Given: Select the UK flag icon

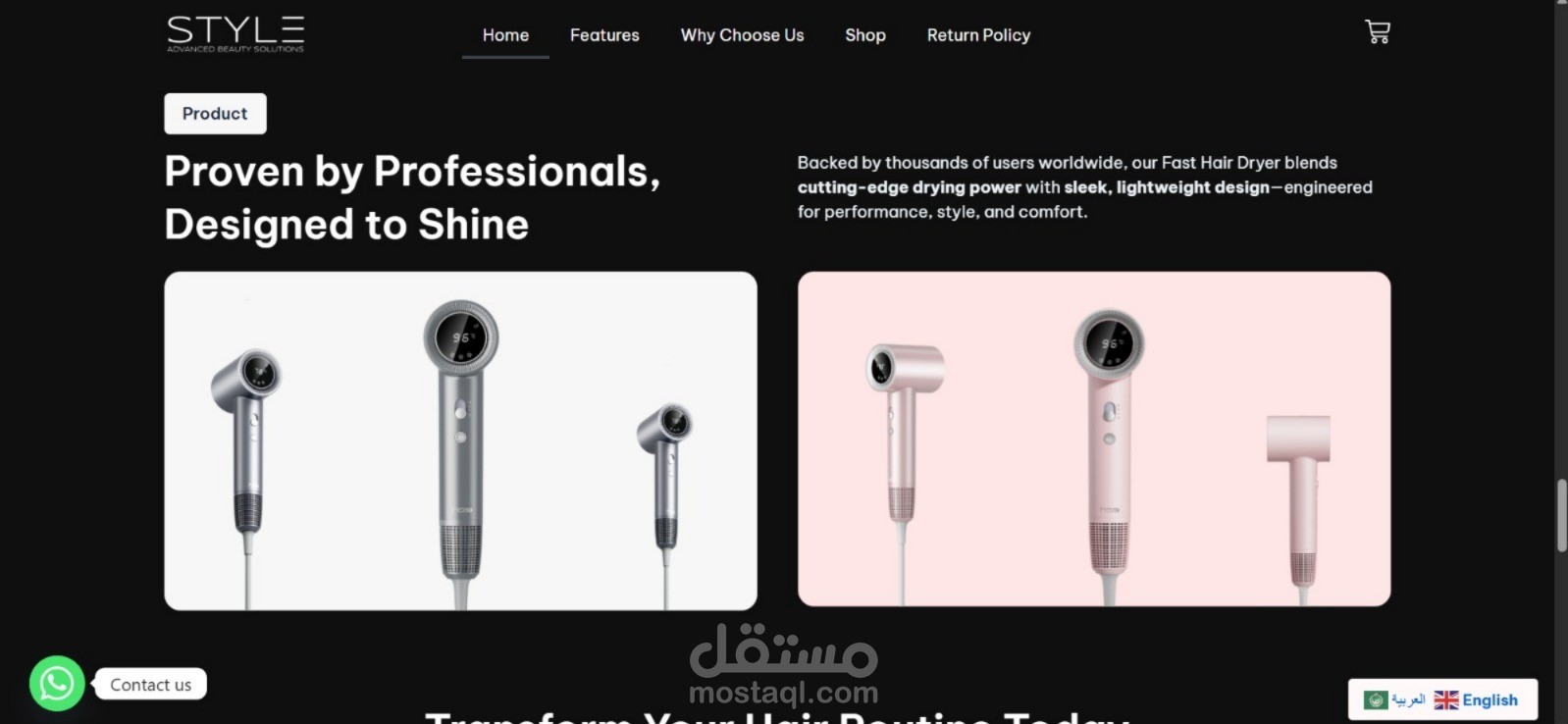Looking at the screenshot, I should click(x=1445, y=700).
